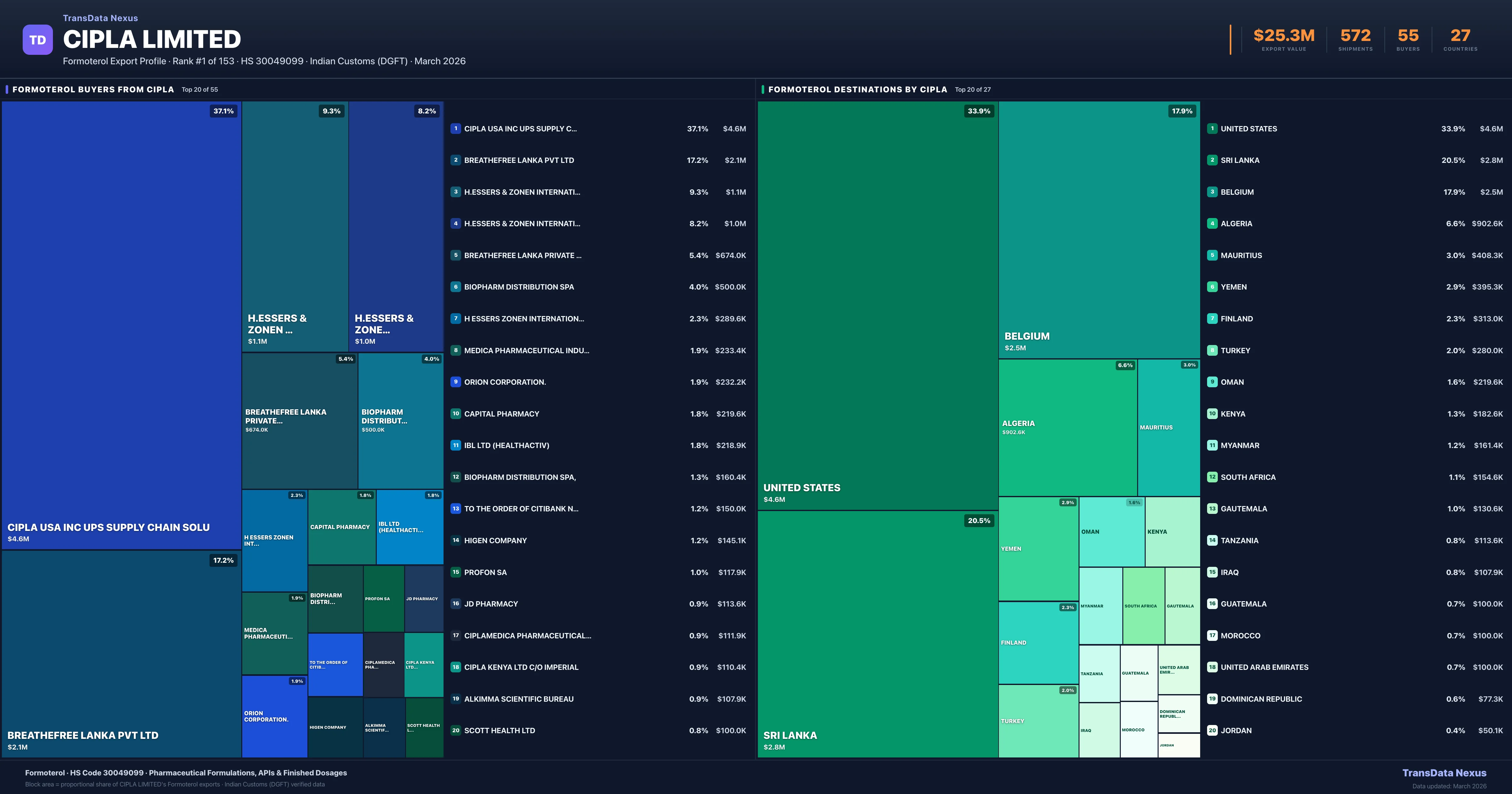Click rank 4 badge beside ALGERIA

(1212, 224)
